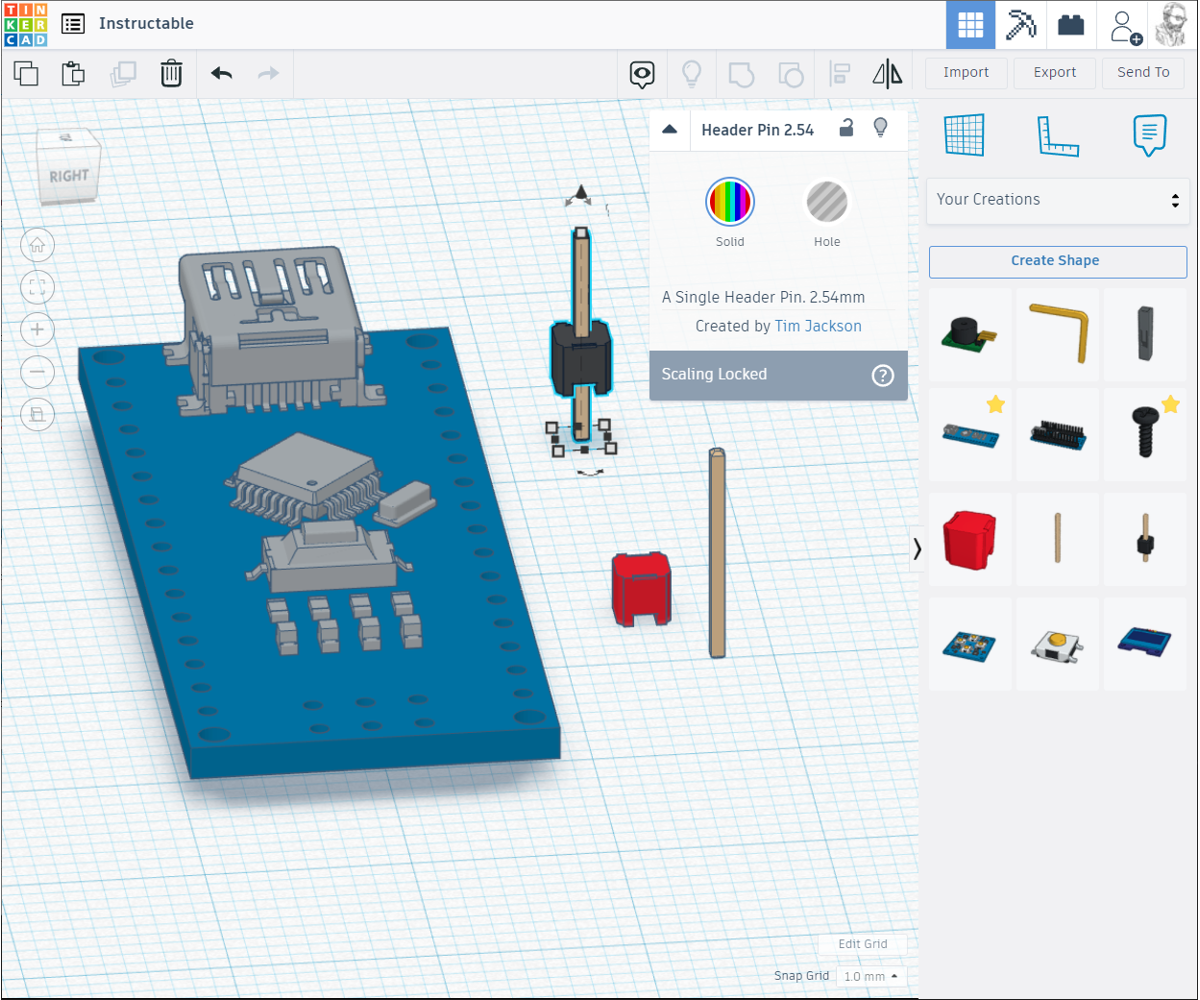1200x1000 pixels.
Task: Click the Duplicate and repeat icon
Action: (x=123, y=73)
